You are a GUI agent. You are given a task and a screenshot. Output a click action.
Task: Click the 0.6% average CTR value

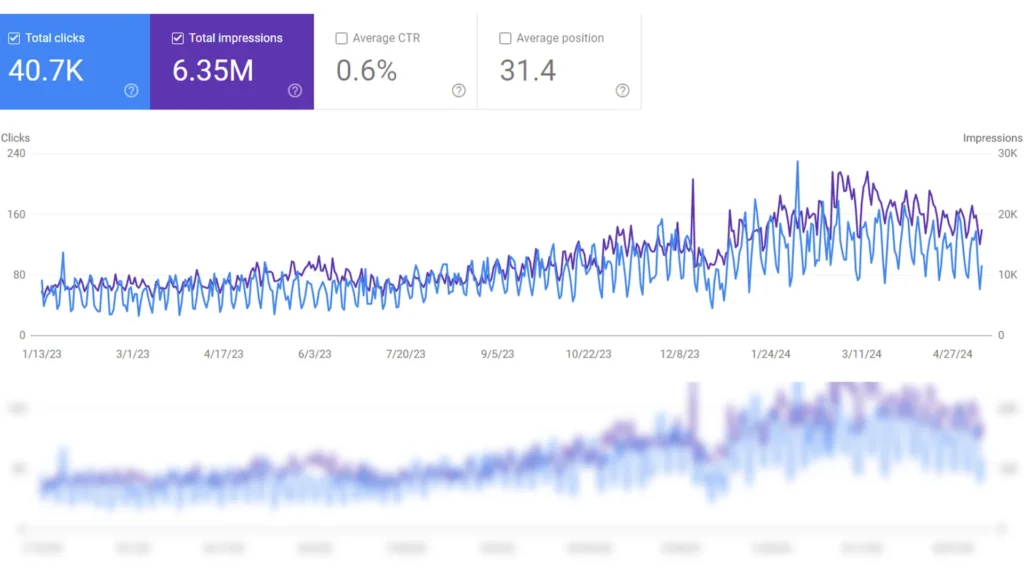(366, 71)
